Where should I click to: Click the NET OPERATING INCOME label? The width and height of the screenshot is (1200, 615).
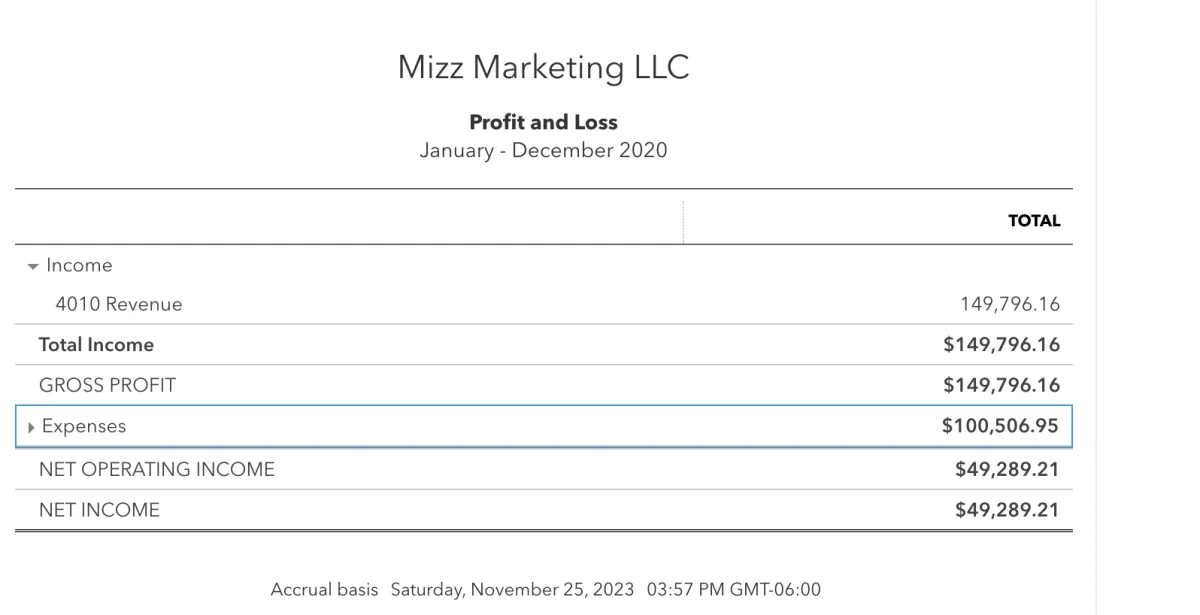click(x=156, y=469)
